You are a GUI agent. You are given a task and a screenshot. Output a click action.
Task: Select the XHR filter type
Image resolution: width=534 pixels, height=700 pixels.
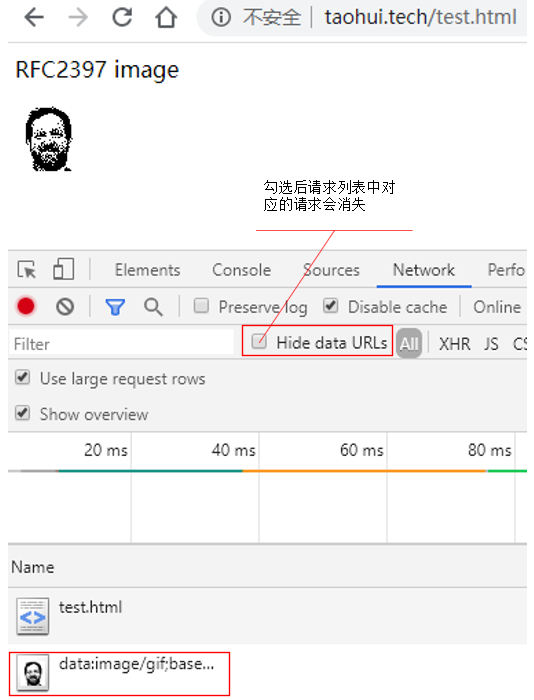coord(455,344)
